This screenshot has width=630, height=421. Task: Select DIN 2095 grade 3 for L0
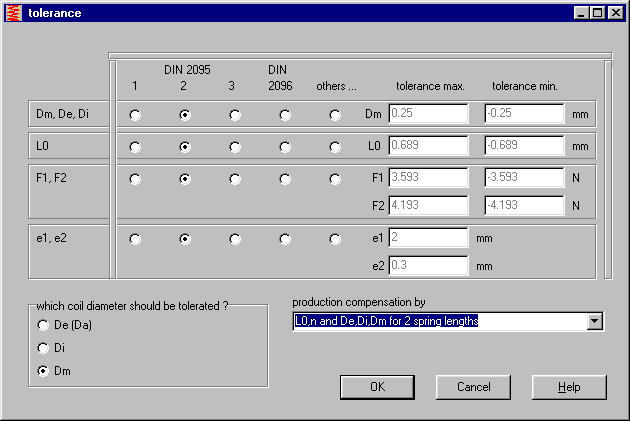pos(235,147)
